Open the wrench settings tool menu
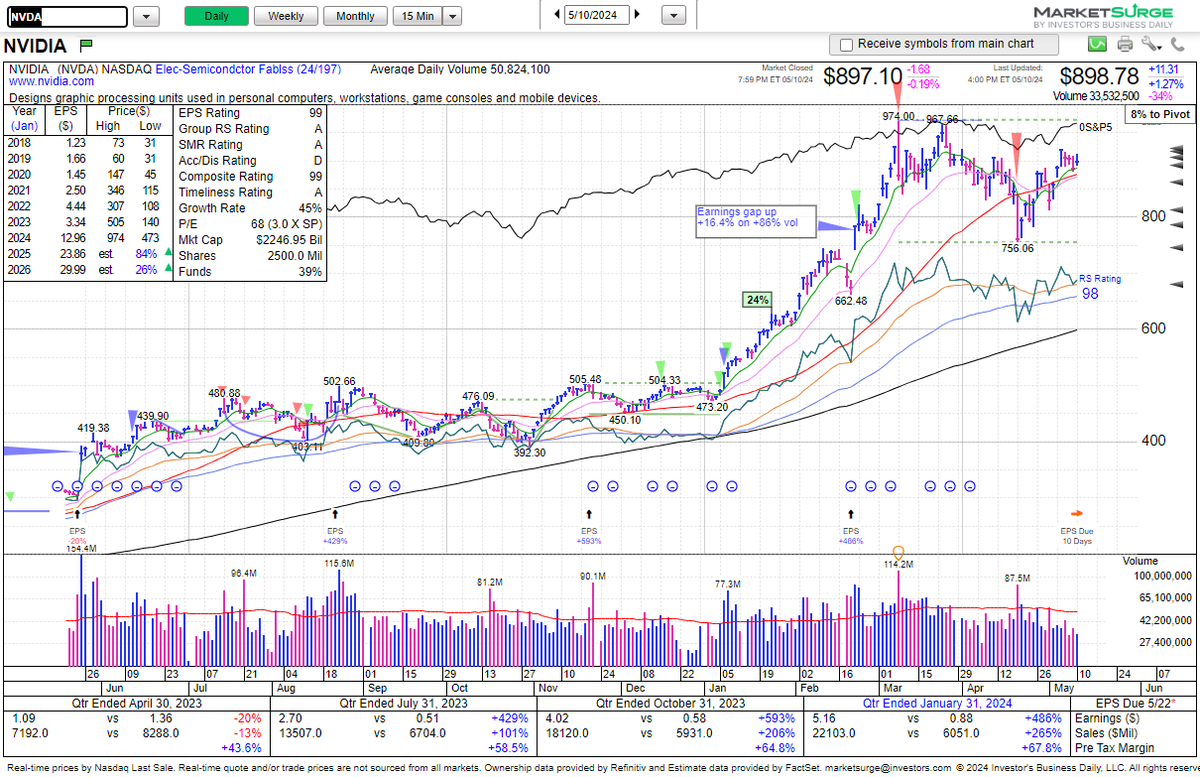1200x777 pixels. 1151,44
